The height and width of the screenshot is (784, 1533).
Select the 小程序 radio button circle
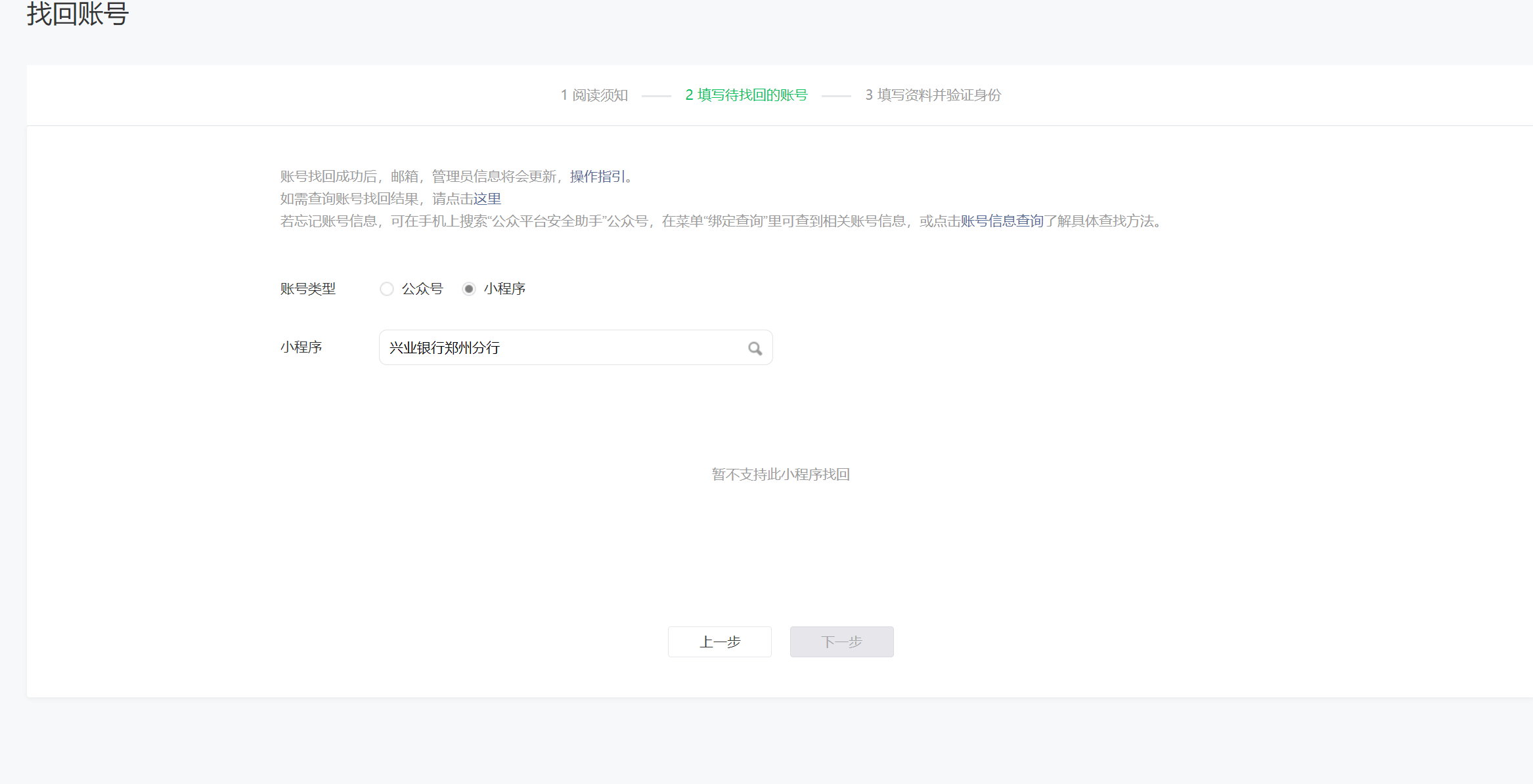(x=468, y=289)
